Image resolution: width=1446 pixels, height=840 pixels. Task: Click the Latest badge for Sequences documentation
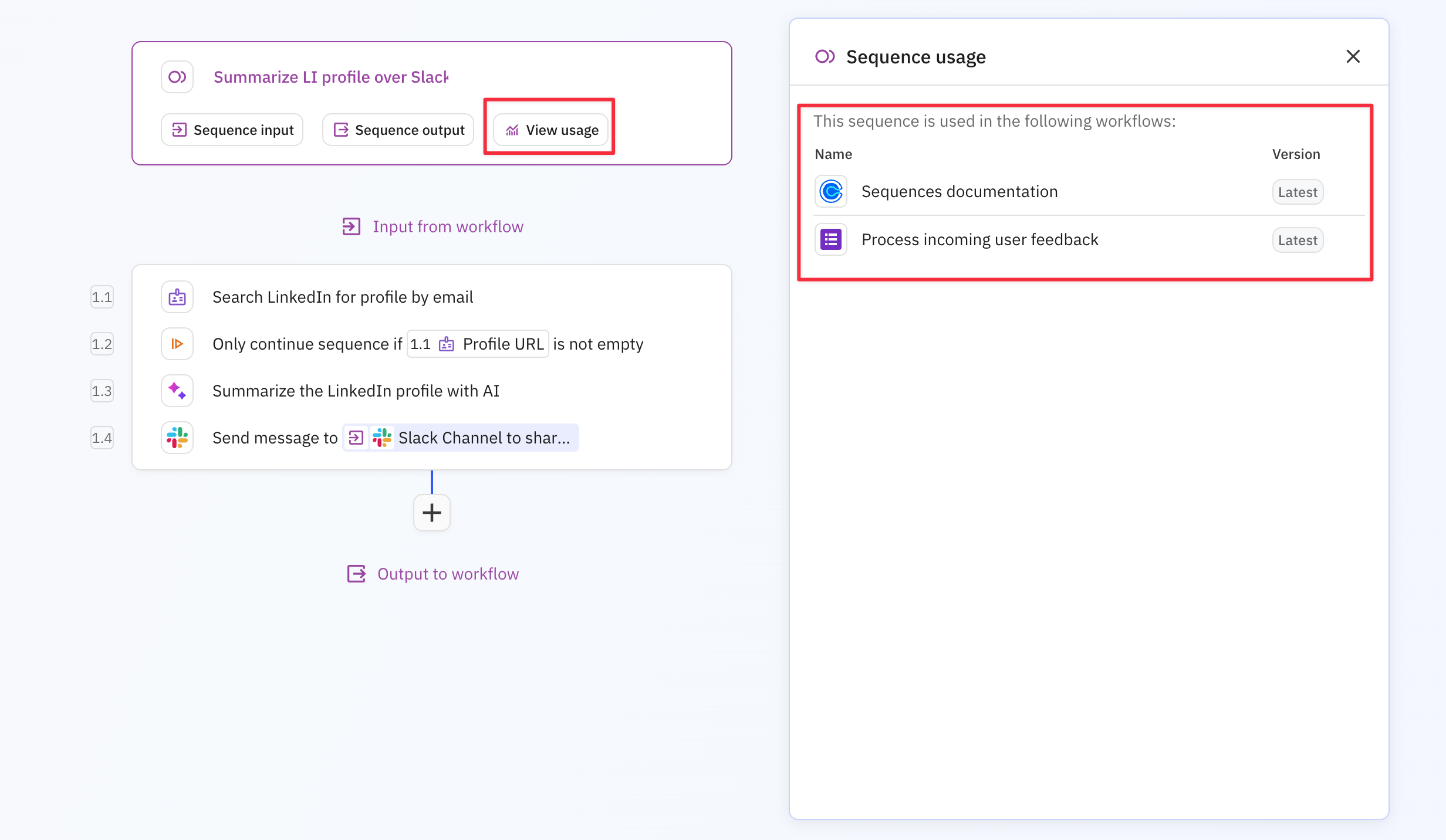point(1297,191)
